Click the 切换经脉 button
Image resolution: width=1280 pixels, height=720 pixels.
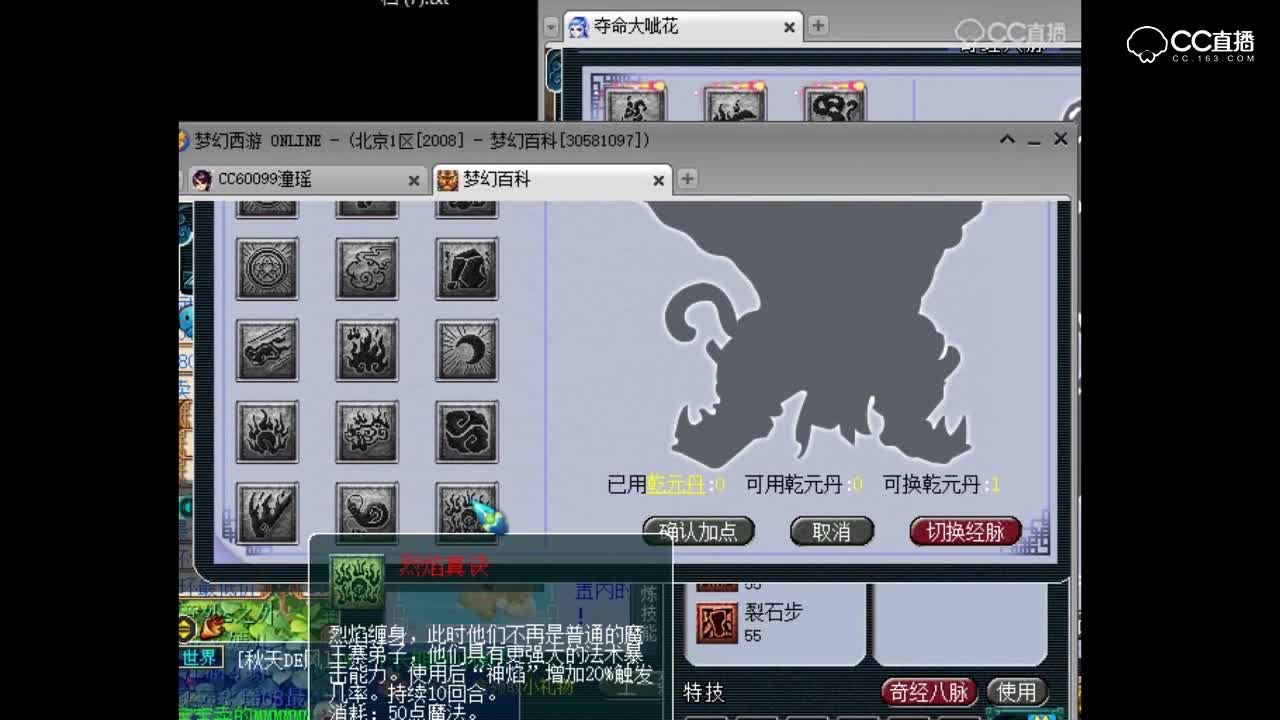[x=965, y=532]
